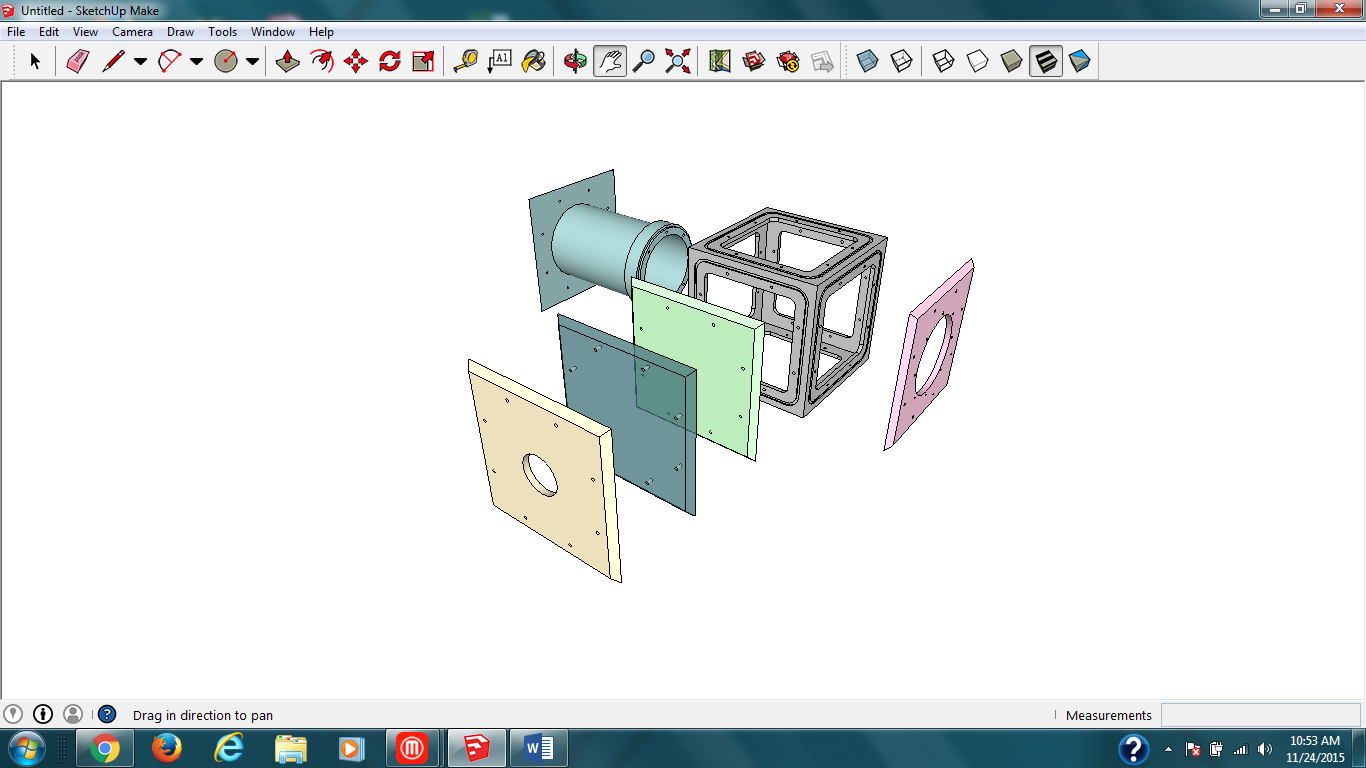
Task: Select the Eraser tool
Action: (x=78, y=62)
